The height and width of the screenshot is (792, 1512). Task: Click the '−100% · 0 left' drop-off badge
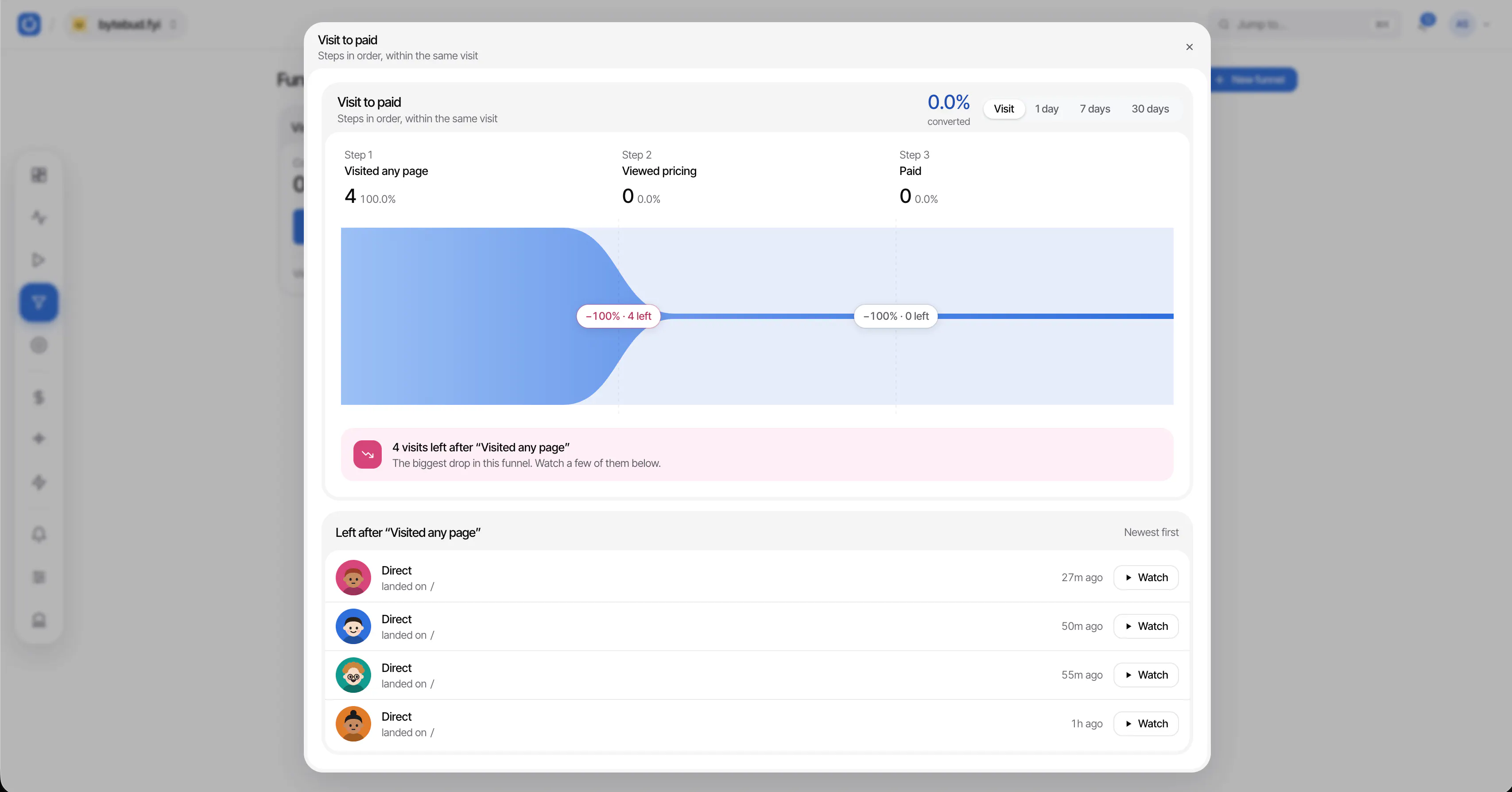896,316
